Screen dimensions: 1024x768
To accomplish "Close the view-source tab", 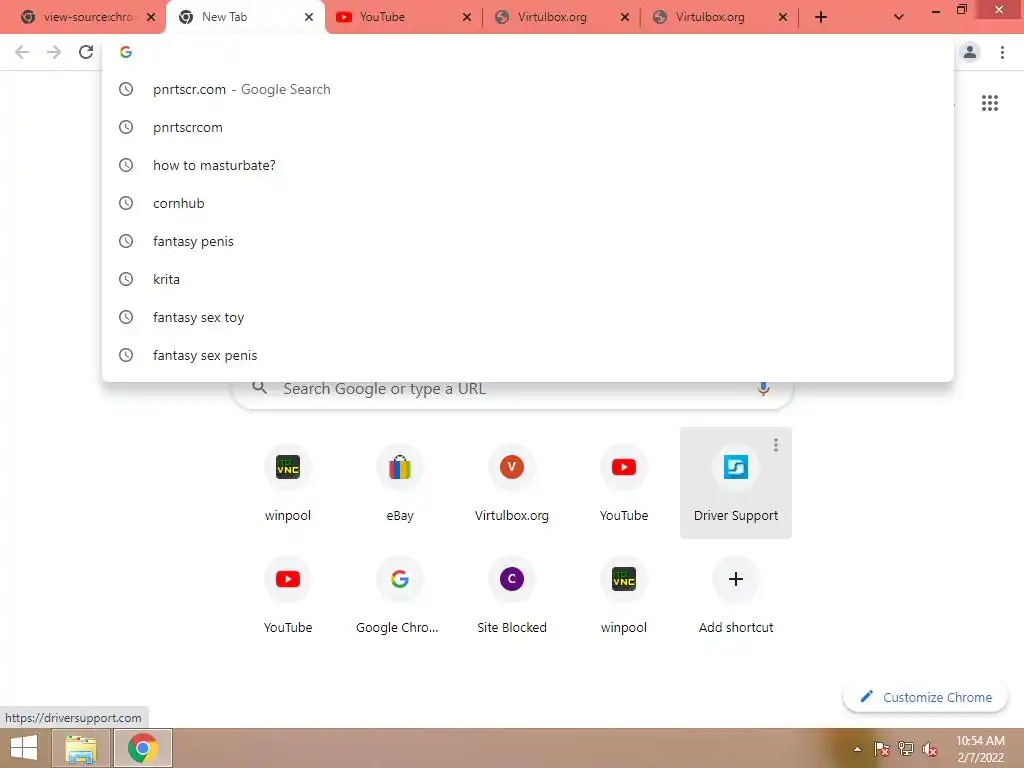I will pos(151,17).
